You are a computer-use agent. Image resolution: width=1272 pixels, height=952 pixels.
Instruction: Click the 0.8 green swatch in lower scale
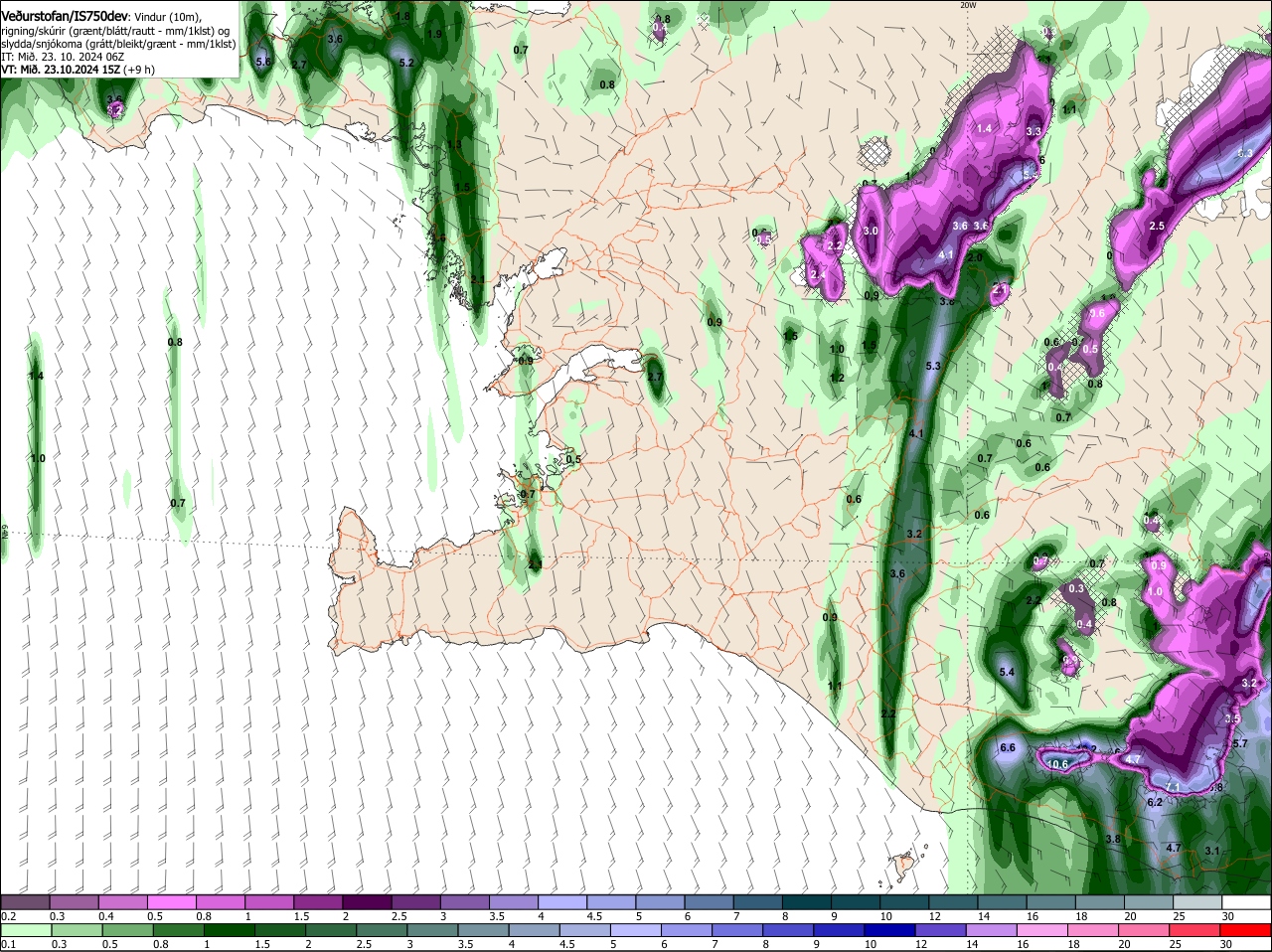(x=178, y=930)
